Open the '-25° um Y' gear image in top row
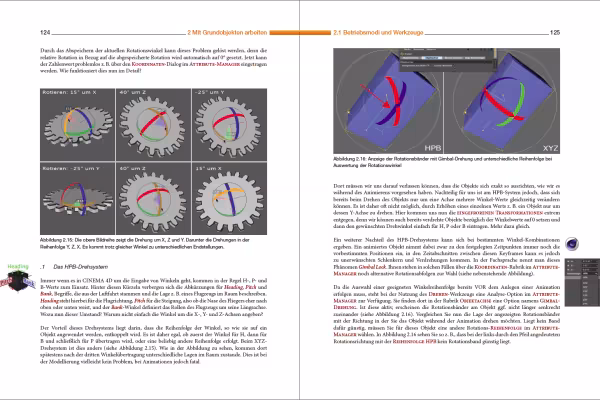600x400 pixels. pos(229,124)
